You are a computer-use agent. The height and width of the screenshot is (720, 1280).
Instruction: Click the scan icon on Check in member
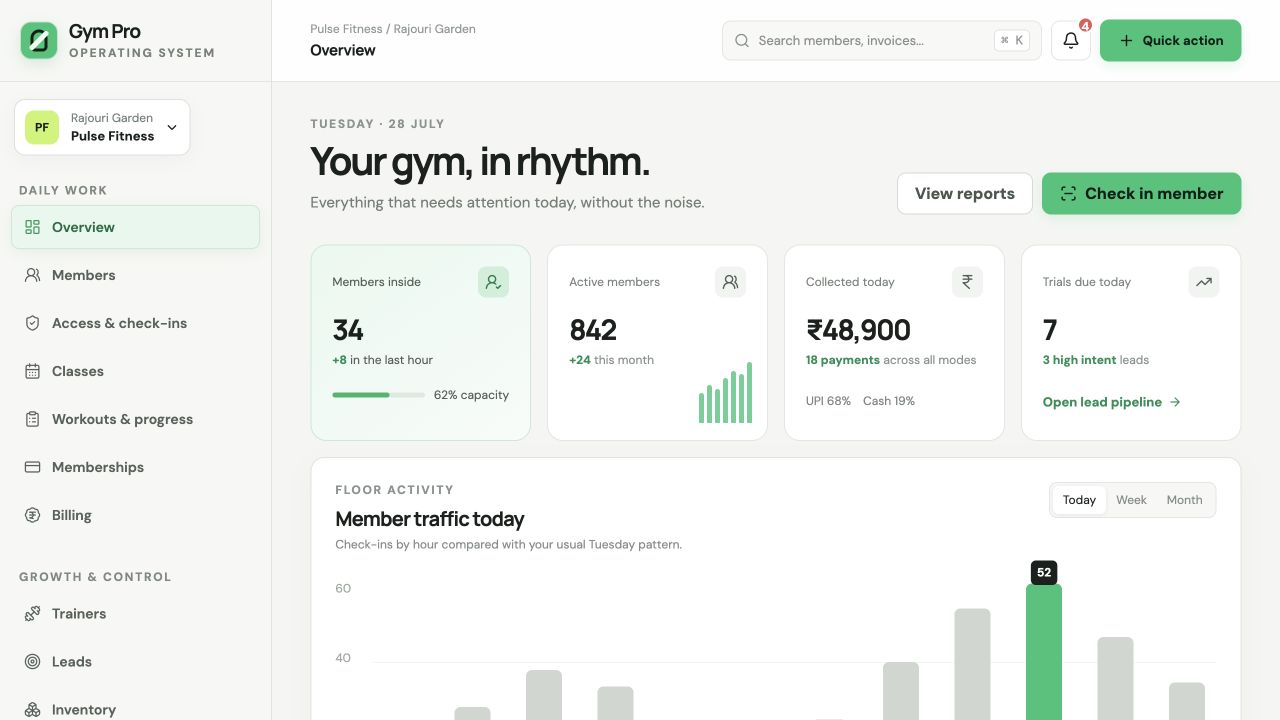pos(1068,194)
